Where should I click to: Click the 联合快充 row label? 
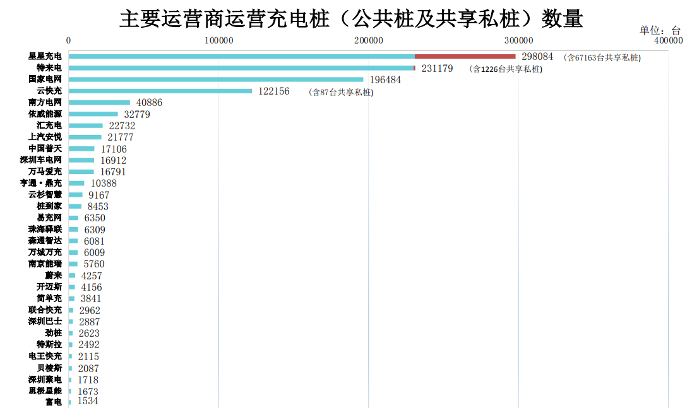pyautogui.click(x=45, y=310)
